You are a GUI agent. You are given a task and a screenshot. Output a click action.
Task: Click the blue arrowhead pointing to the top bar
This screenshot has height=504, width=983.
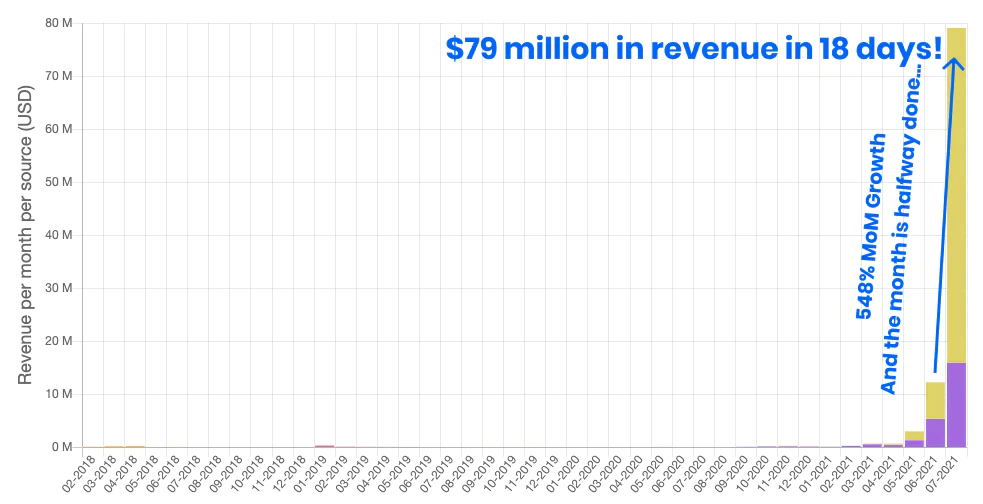point(955,64)
